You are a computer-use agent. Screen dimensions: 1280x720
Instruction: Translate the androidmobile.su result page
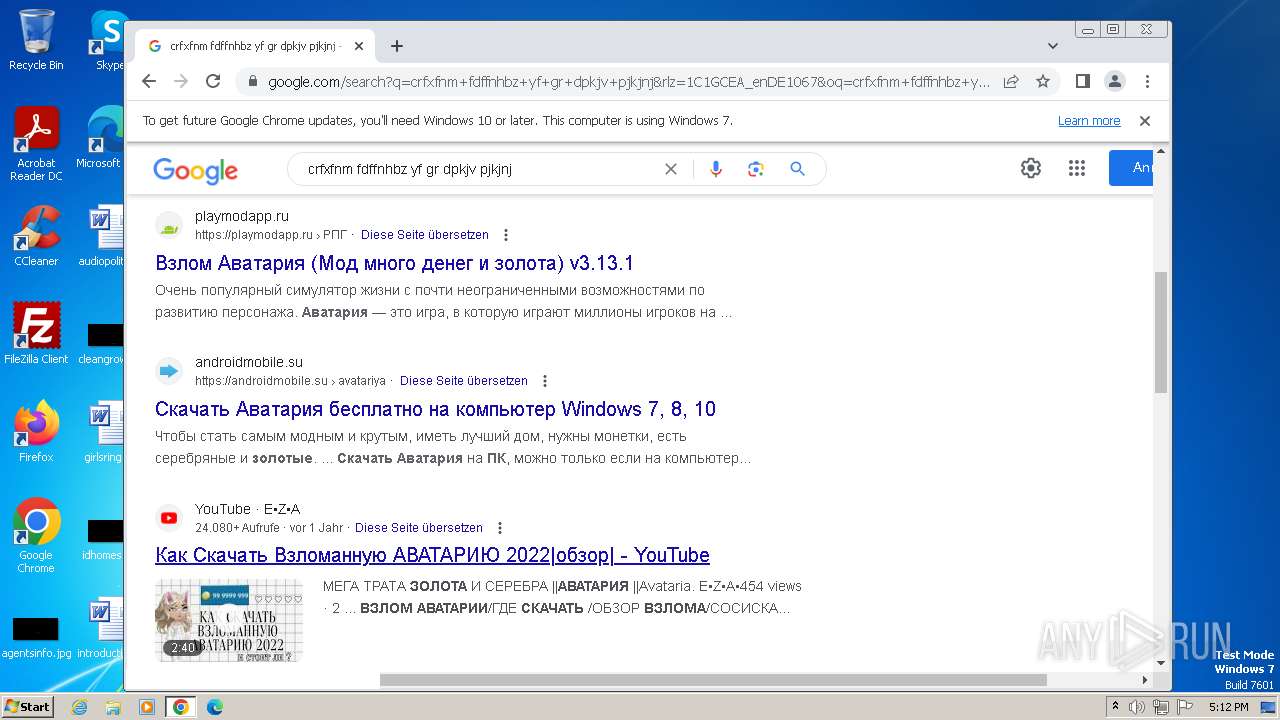(464, 381)
